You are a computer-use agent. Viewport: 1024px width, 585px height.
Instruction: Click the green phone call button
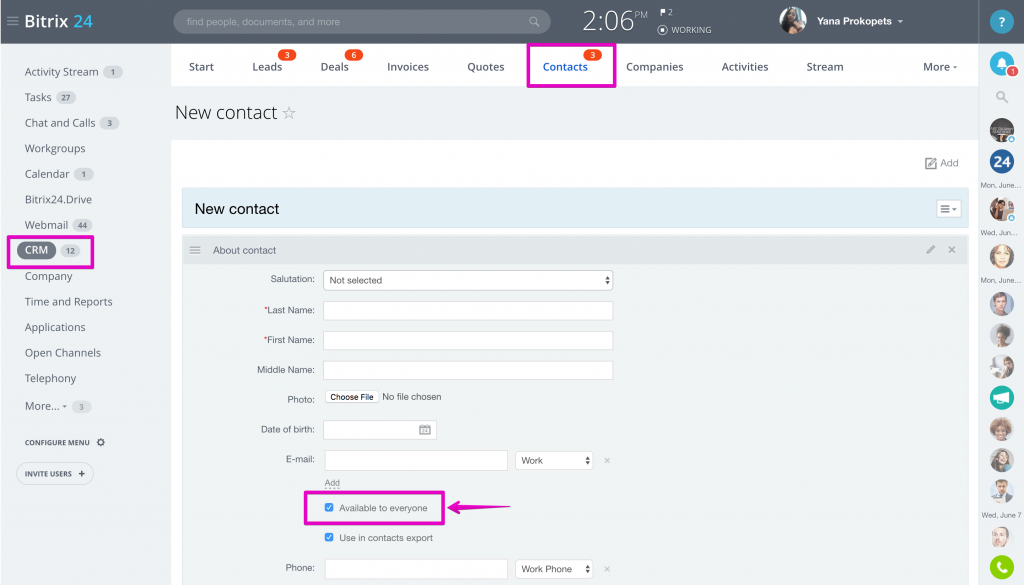click(x=1001, y=567)
